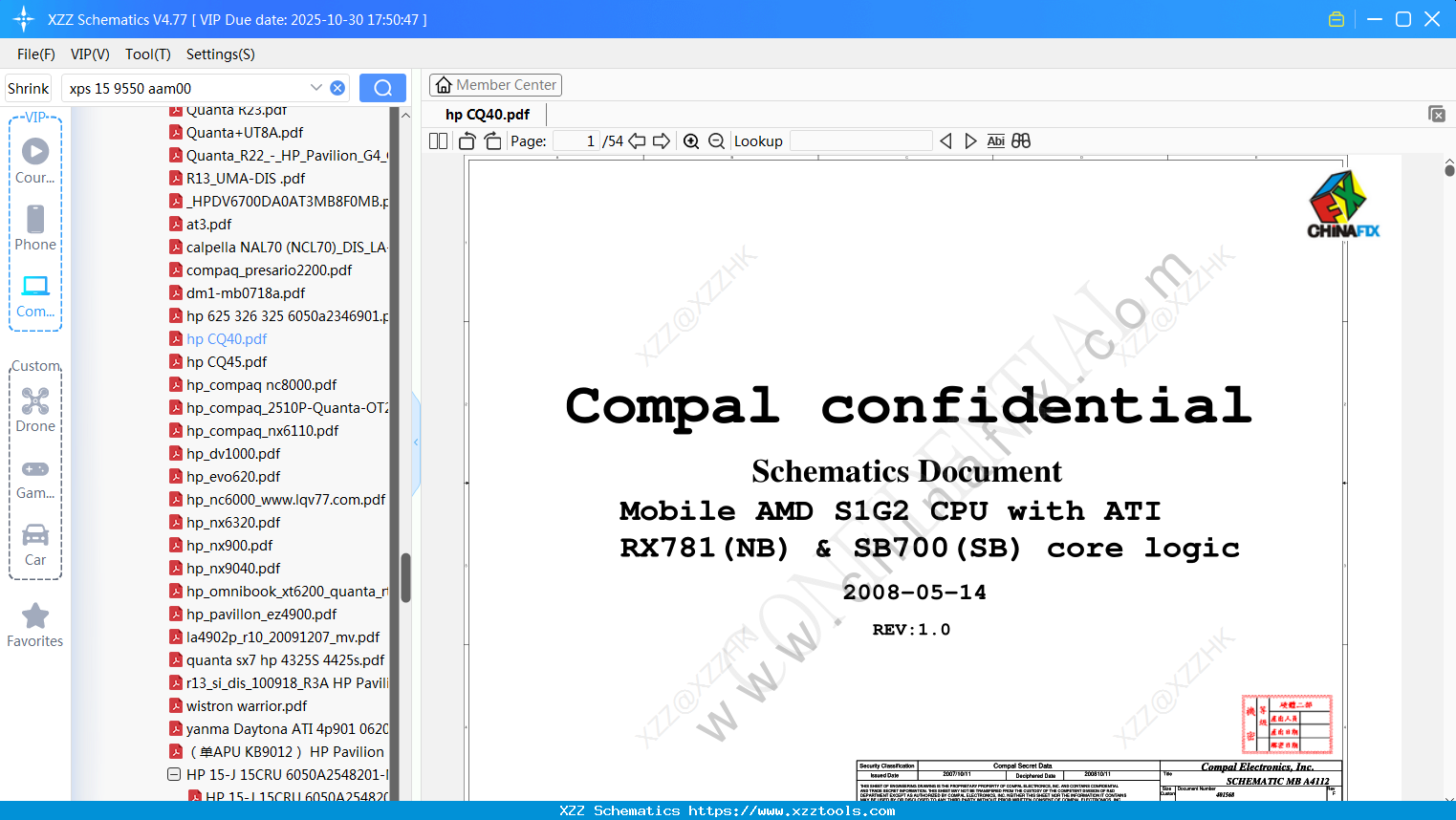Collapse the HP 15-J 15CRU folder
Viewport: 1456px width, 820px height.
pyautogui.click(x=174, y=775)
